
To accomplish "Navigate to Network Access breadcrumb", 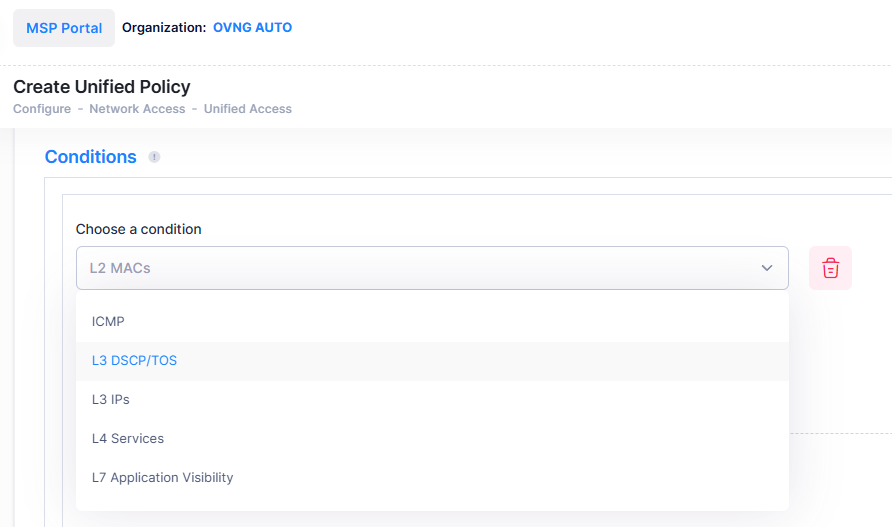I will pyautogui.click(x=137, y=109).
